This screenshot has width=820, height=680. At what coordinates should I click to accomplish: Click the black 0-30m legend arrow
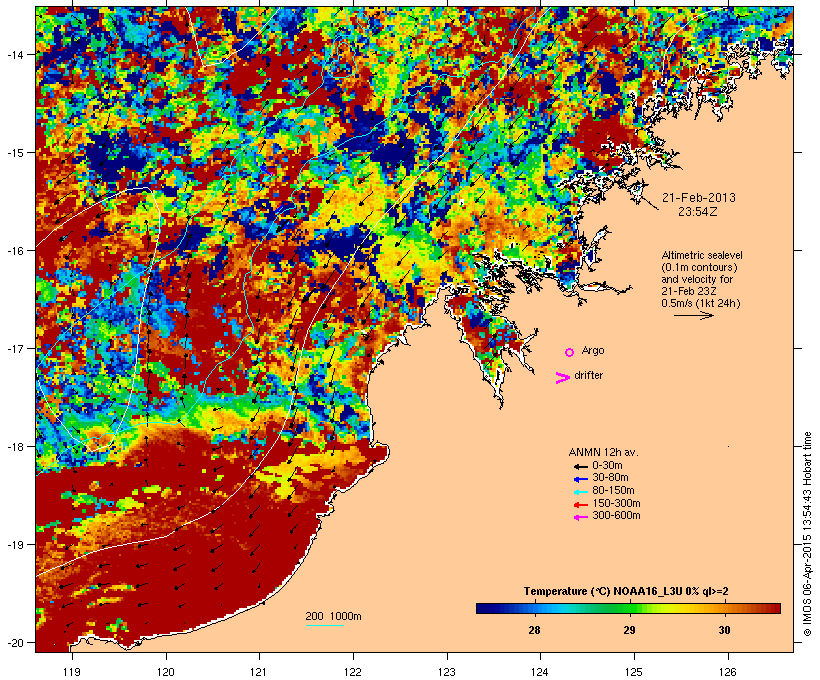point(580,467)
